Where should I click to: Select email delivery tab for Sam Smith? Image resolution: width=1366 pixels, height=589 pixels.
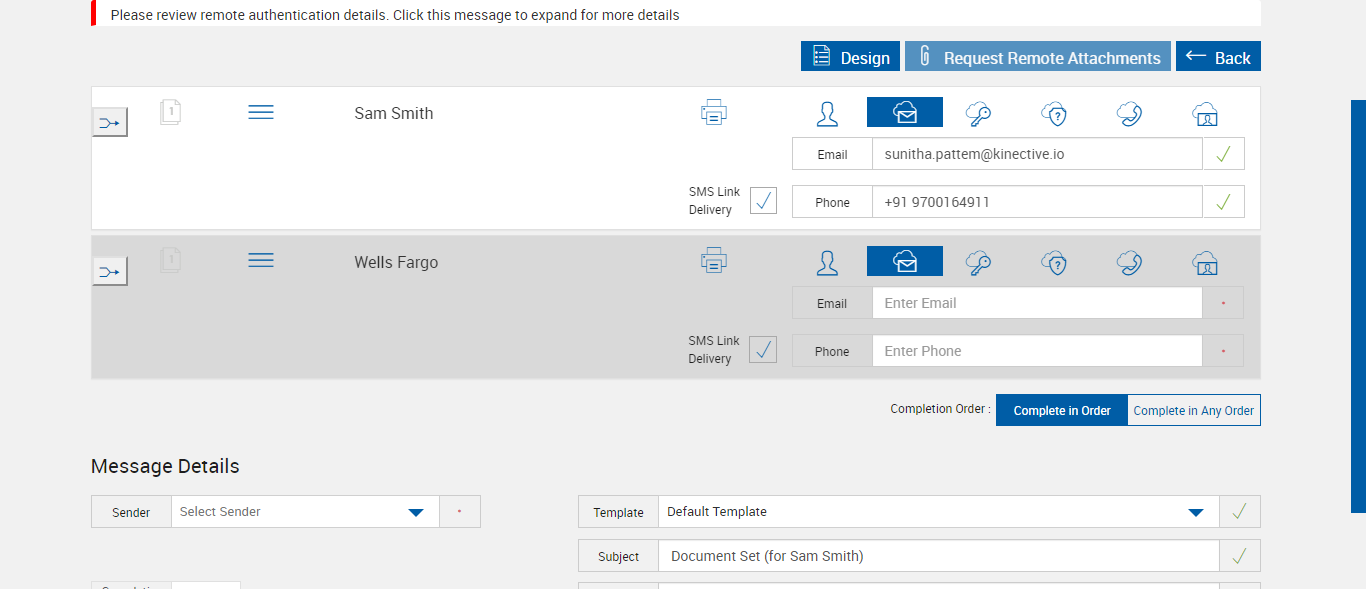click(x=905, y=113)
